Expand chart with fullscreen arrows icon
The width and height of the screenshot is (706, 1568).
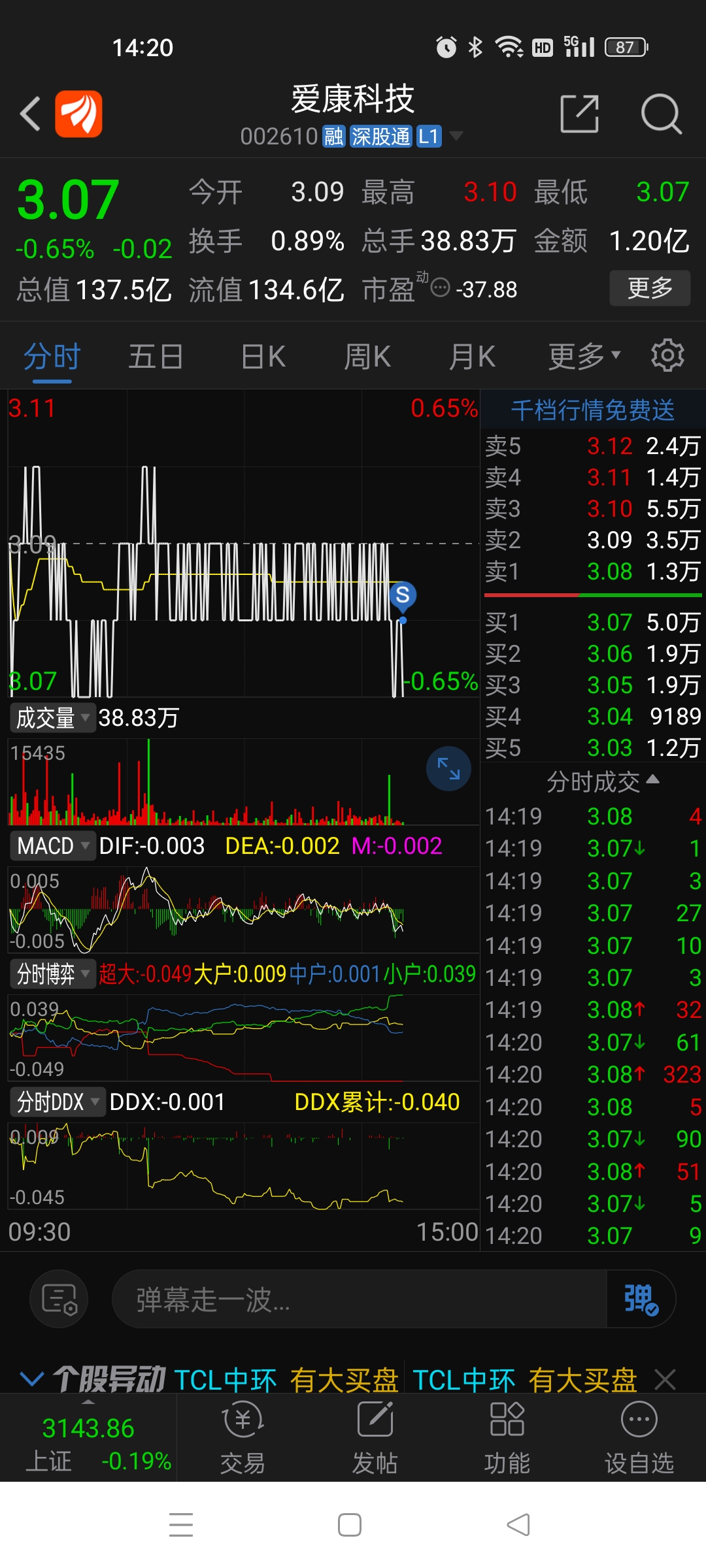(448, 769)
